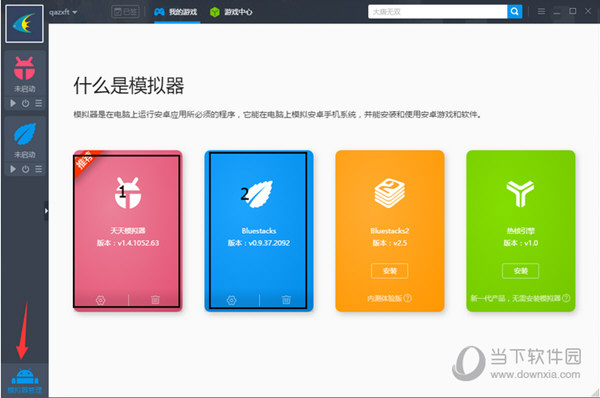Click the 天天模拟器 card robot logo

point(128,192)
